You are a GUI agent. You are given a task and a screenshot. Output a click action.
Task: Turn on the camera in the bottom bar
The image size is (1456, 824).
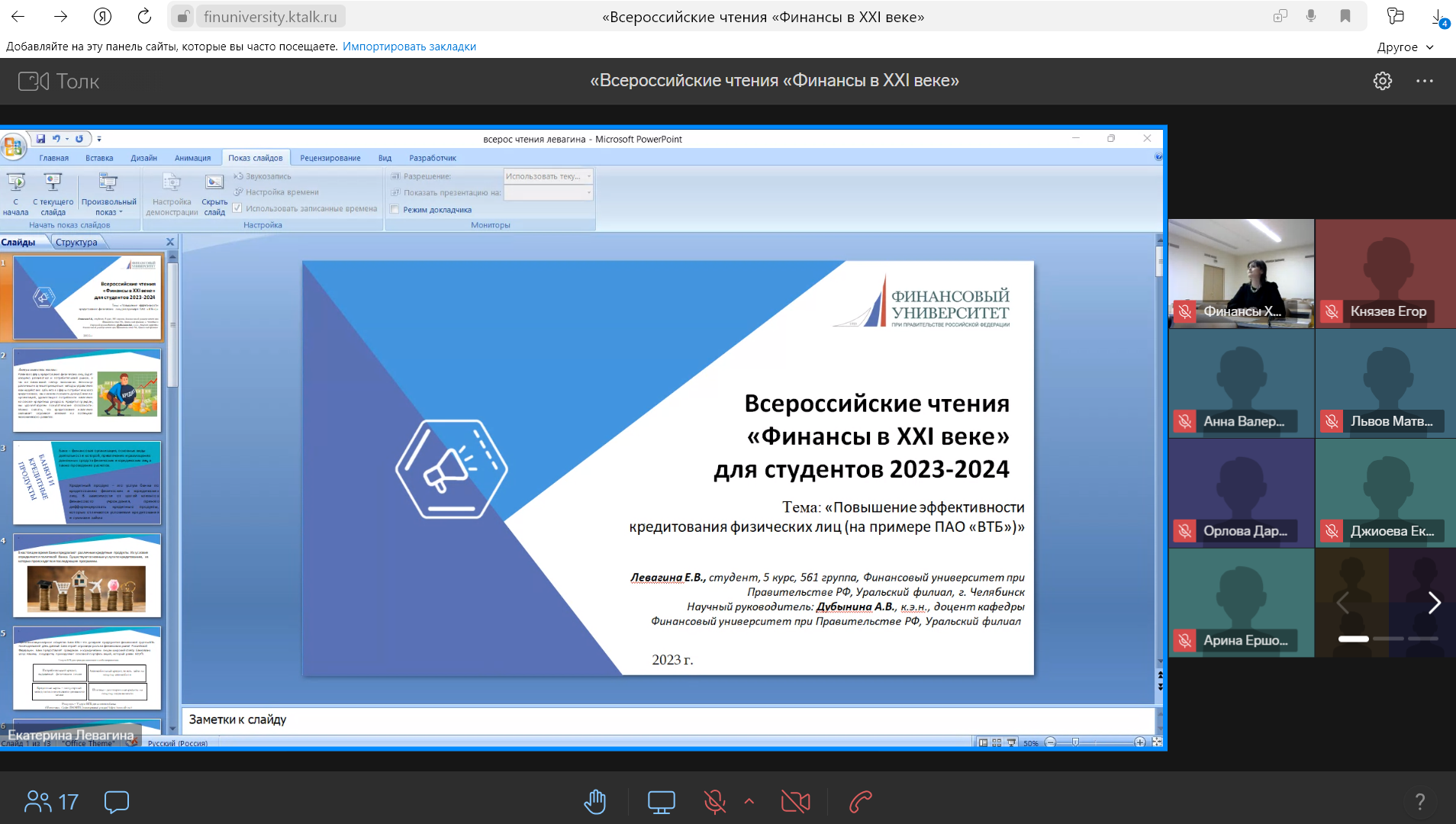click(x=795, y=801)
